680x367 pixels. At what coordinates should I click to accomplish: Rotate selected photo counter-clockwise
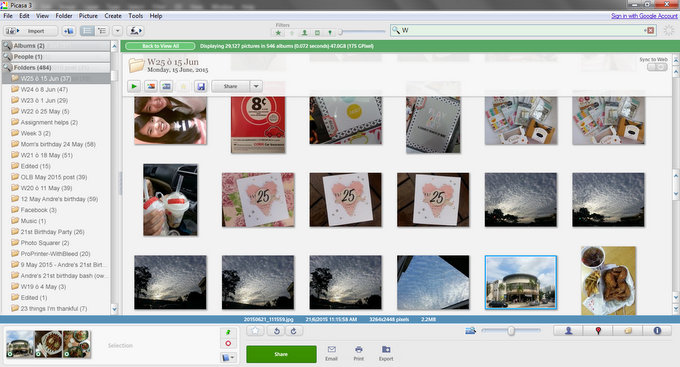point(277,331)
